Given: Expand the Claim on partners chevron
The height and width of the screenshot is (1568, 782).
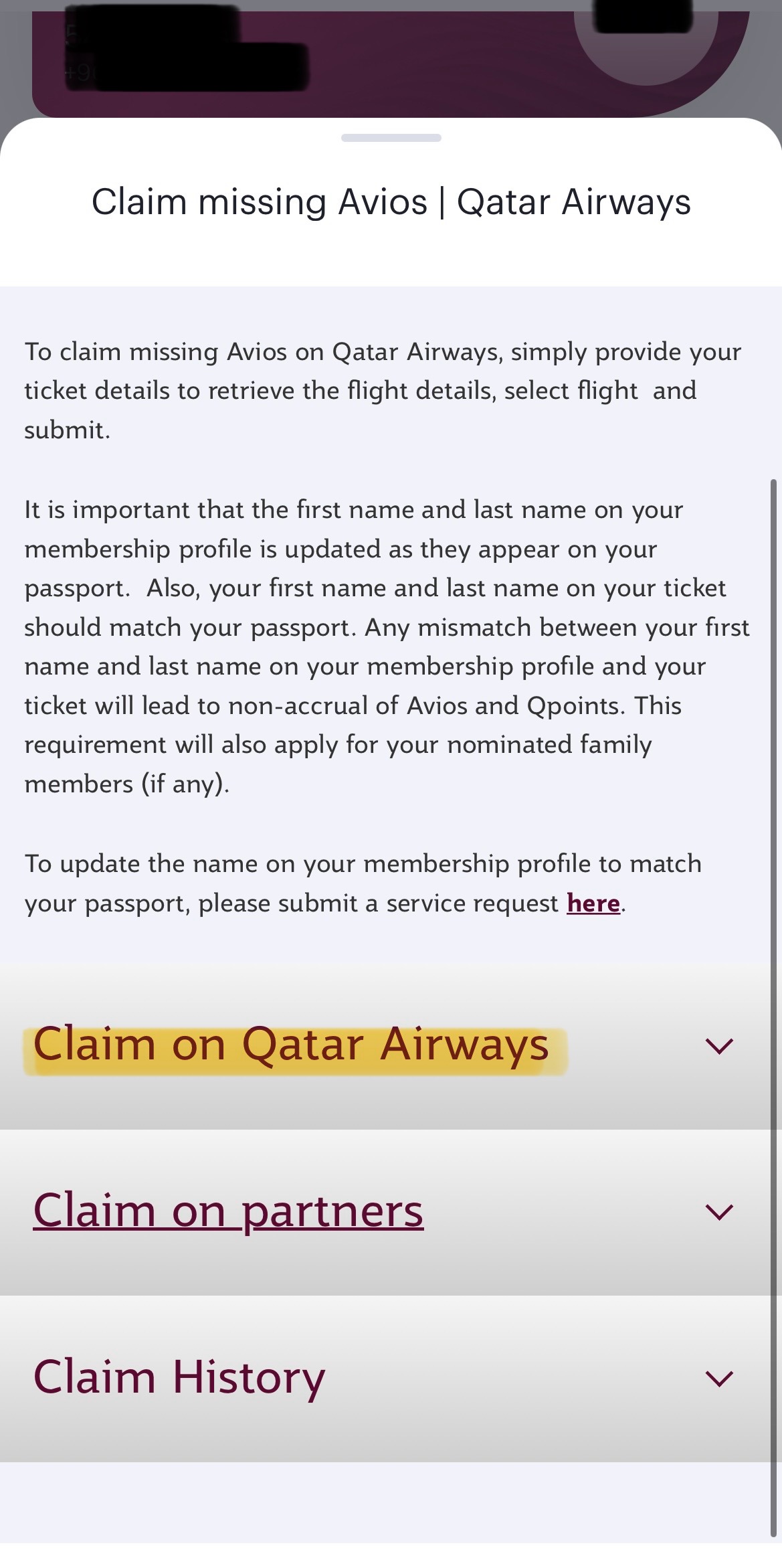Looking at the screenshot, I should coord(719,1212).
